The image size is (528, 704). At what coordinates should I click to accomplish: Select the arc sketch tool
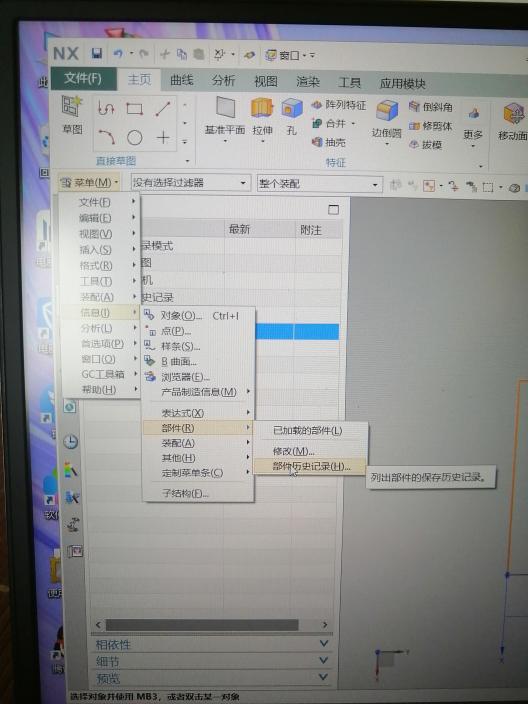pyautogui.click(x=107, y=136)
